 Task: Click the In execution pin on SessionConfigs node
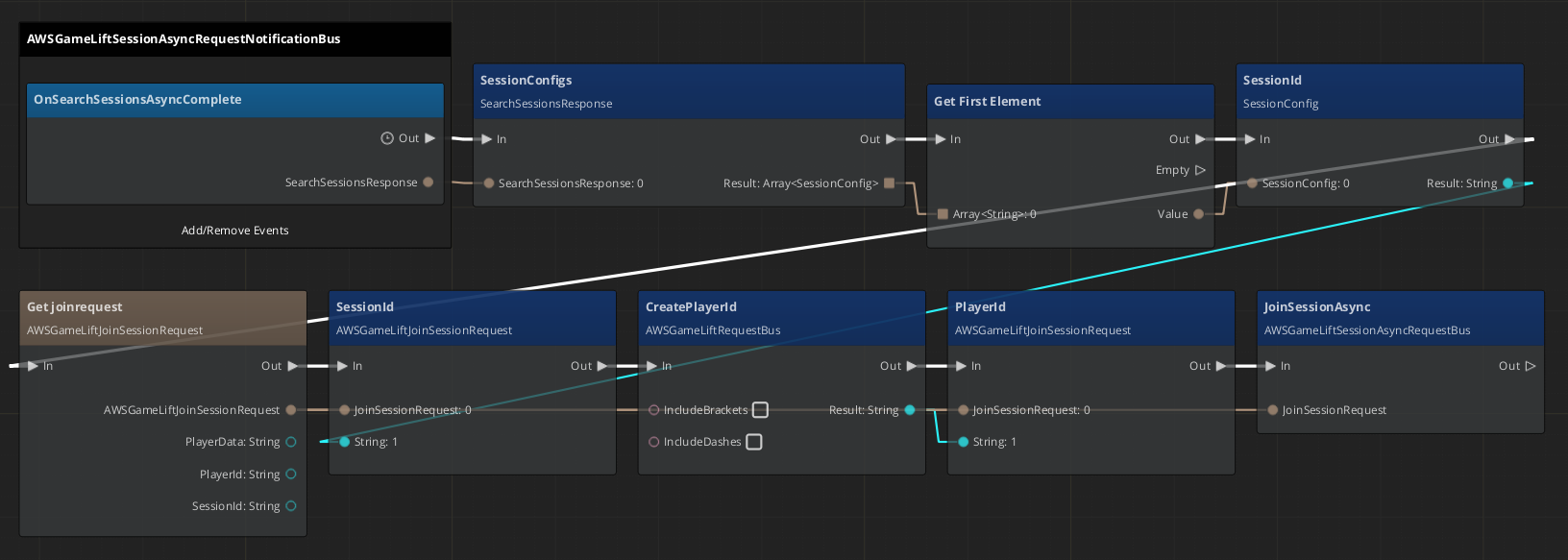pos(487,139)
